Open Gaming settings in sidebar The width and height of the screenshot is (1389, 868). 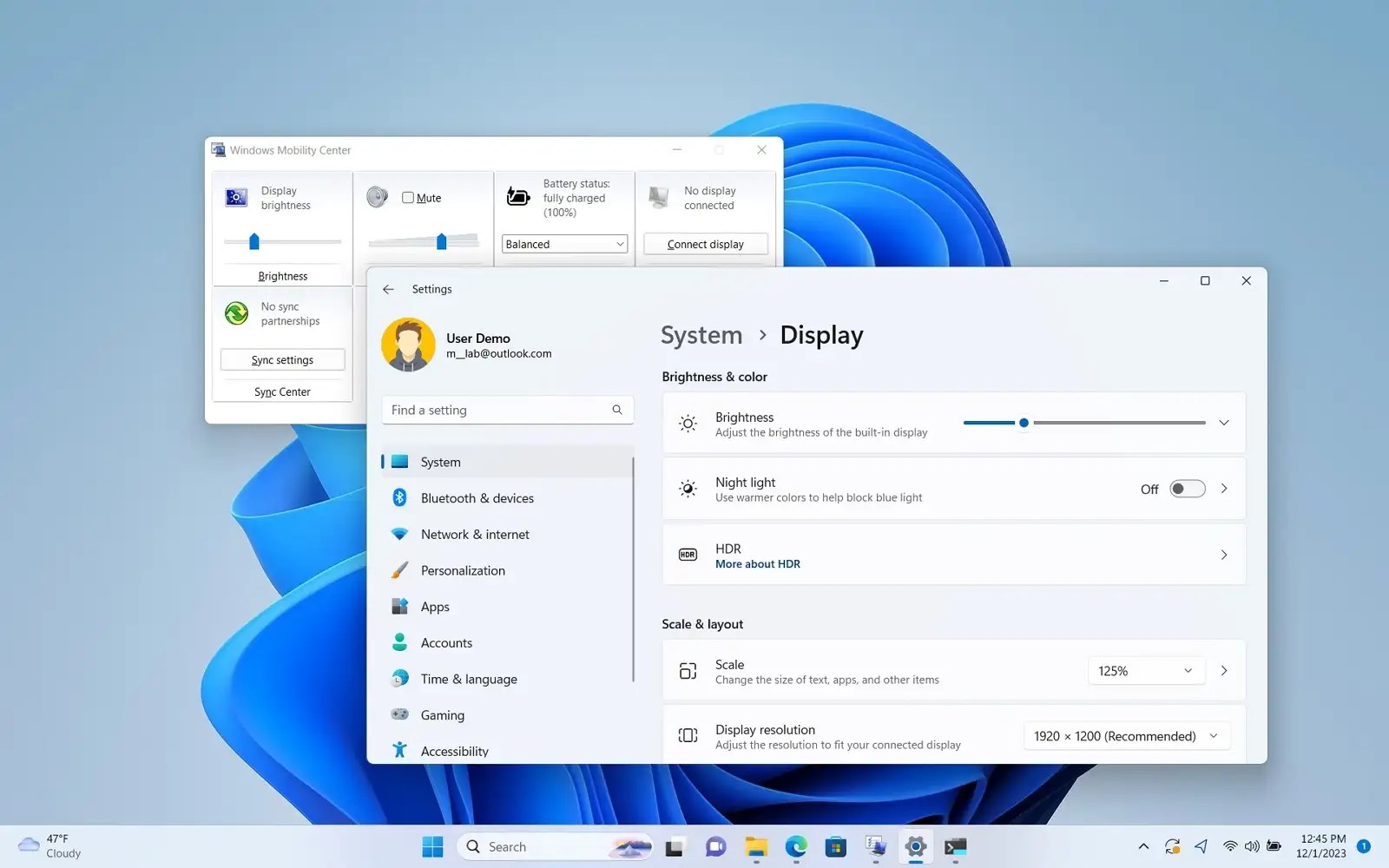443,714
